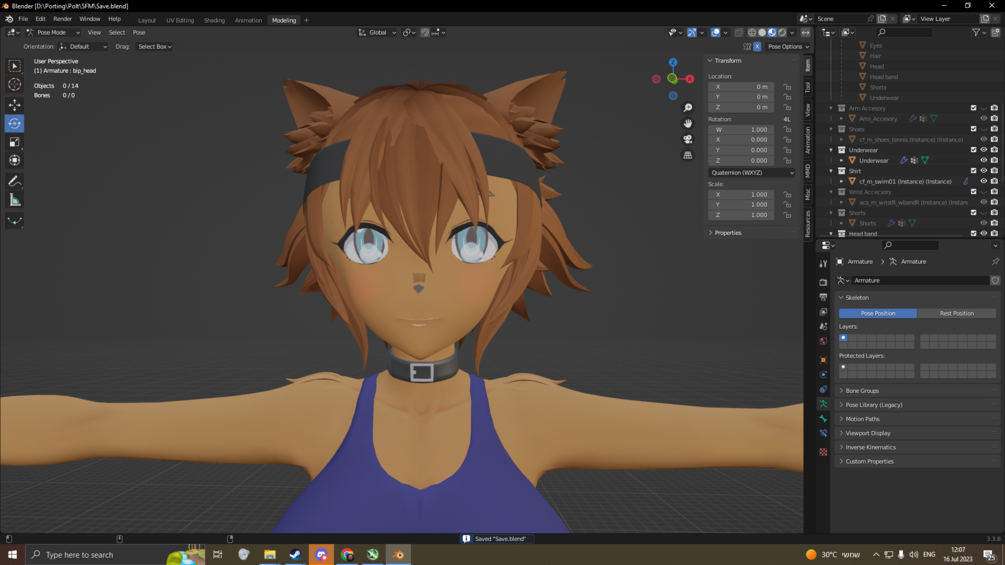Toggle the Shoes collection render camera icon
Viewport: 1005px width, 565px height.
click(994, 129)
